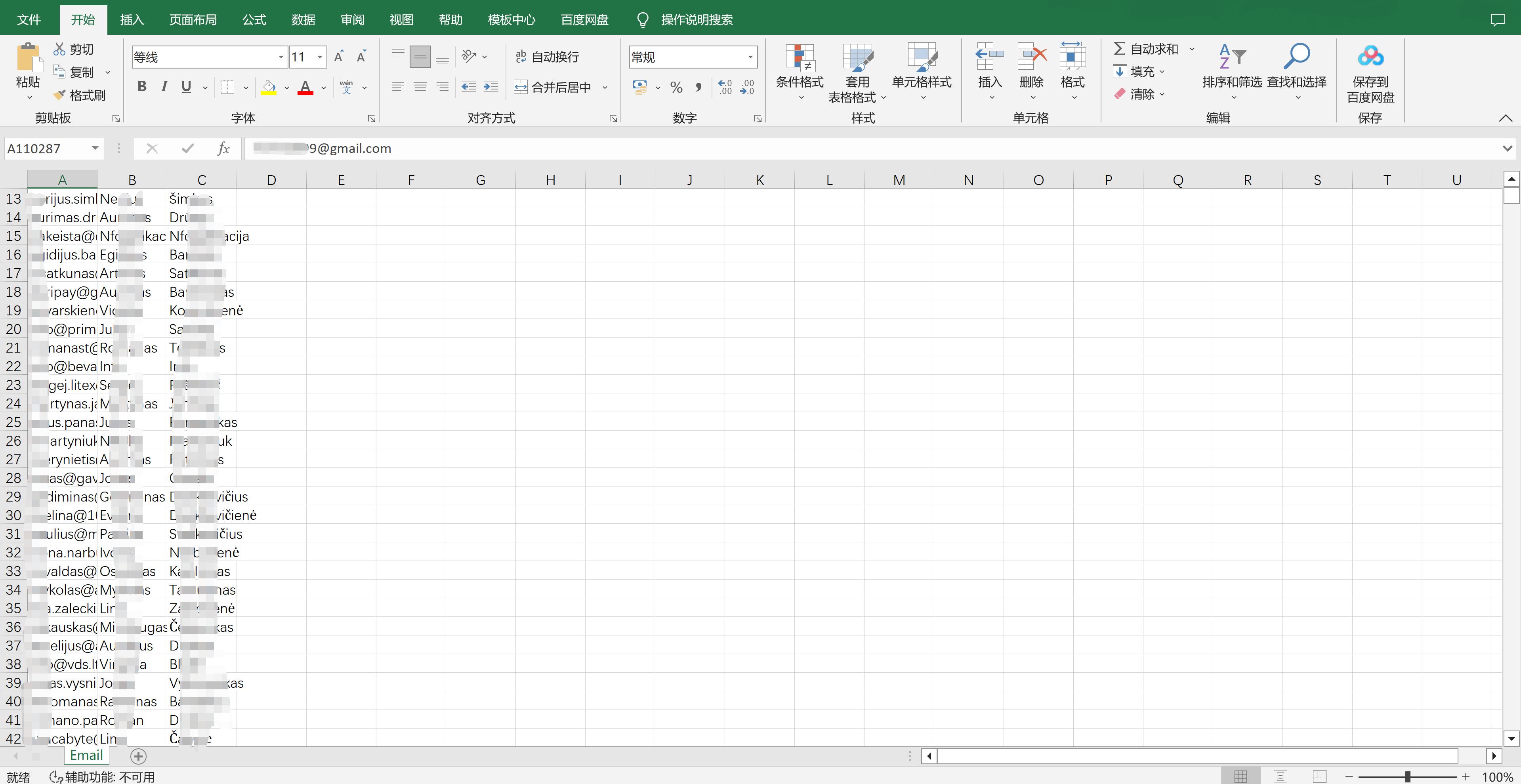Toggle middle vertical alignment
Image resolution: width=1521 pixels, height=784 pixels.
pos(420,57)
